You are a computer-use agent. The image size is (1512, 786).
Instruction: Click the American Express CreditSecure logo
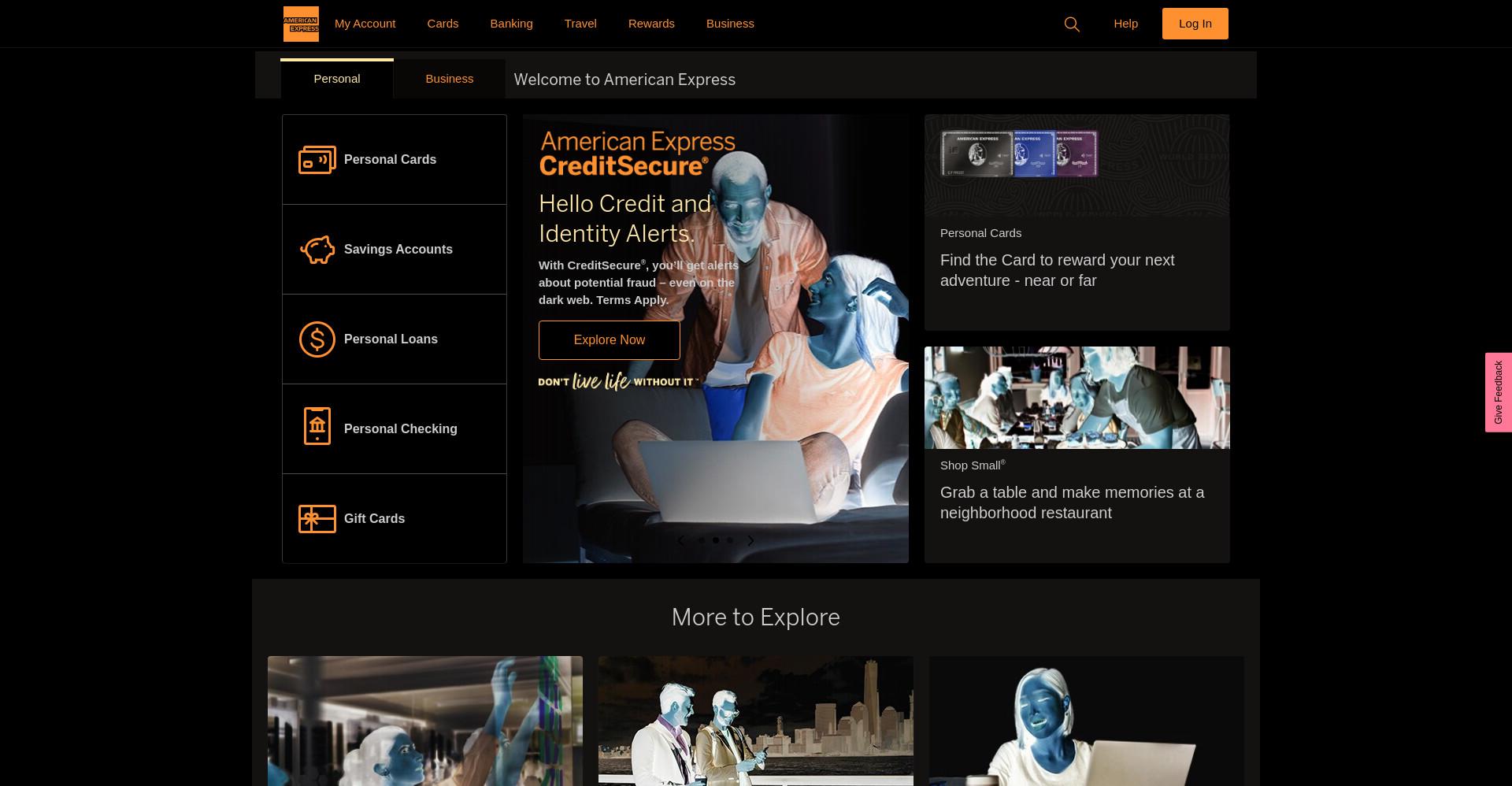point(637,154)
